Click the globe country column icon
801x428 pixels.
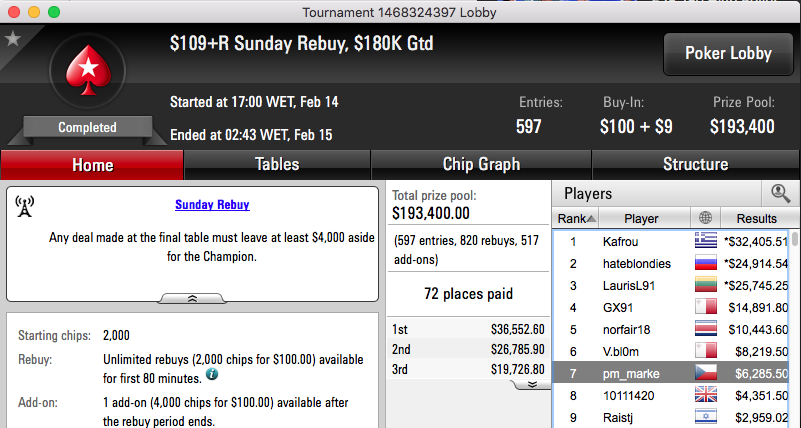(x=705, y=218)
